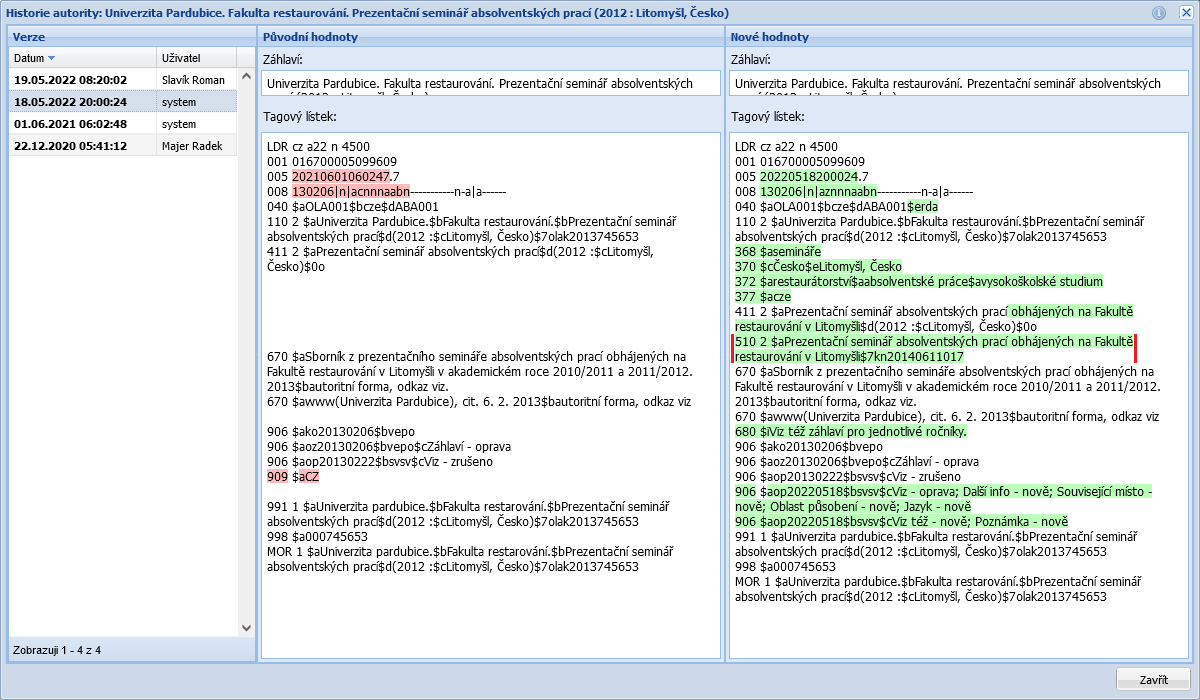
Task: Click user Slavík Roman in list
Action: 194,79
